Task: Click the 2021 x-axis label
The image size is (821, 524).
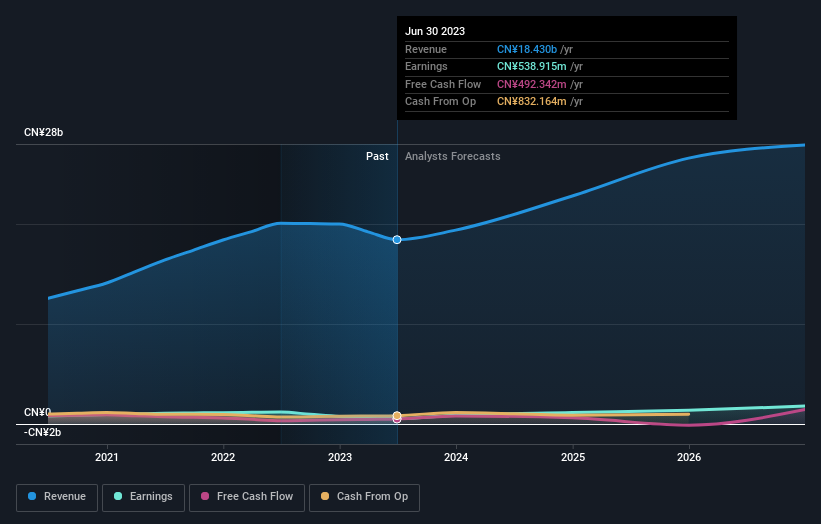Action: click(107, 457)
